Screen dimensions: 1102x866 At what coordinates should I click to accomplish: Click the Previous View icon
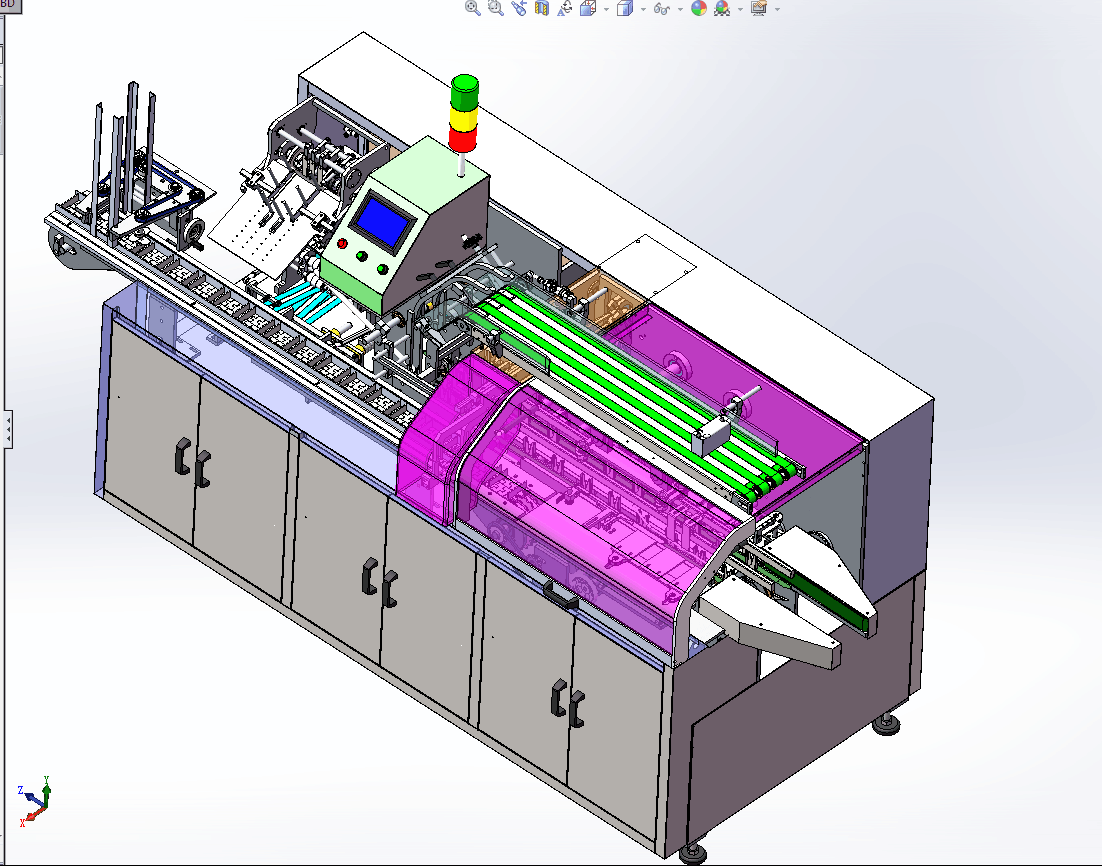tap(519, 8)
